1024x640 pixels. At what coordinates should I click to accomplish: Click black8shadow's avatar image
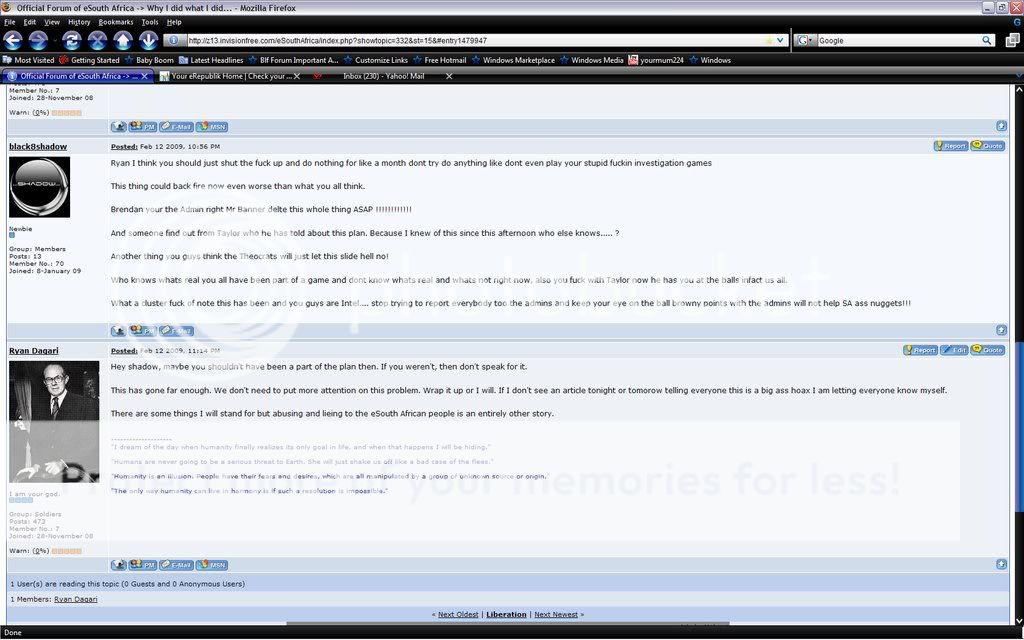(x=39, y=187)
